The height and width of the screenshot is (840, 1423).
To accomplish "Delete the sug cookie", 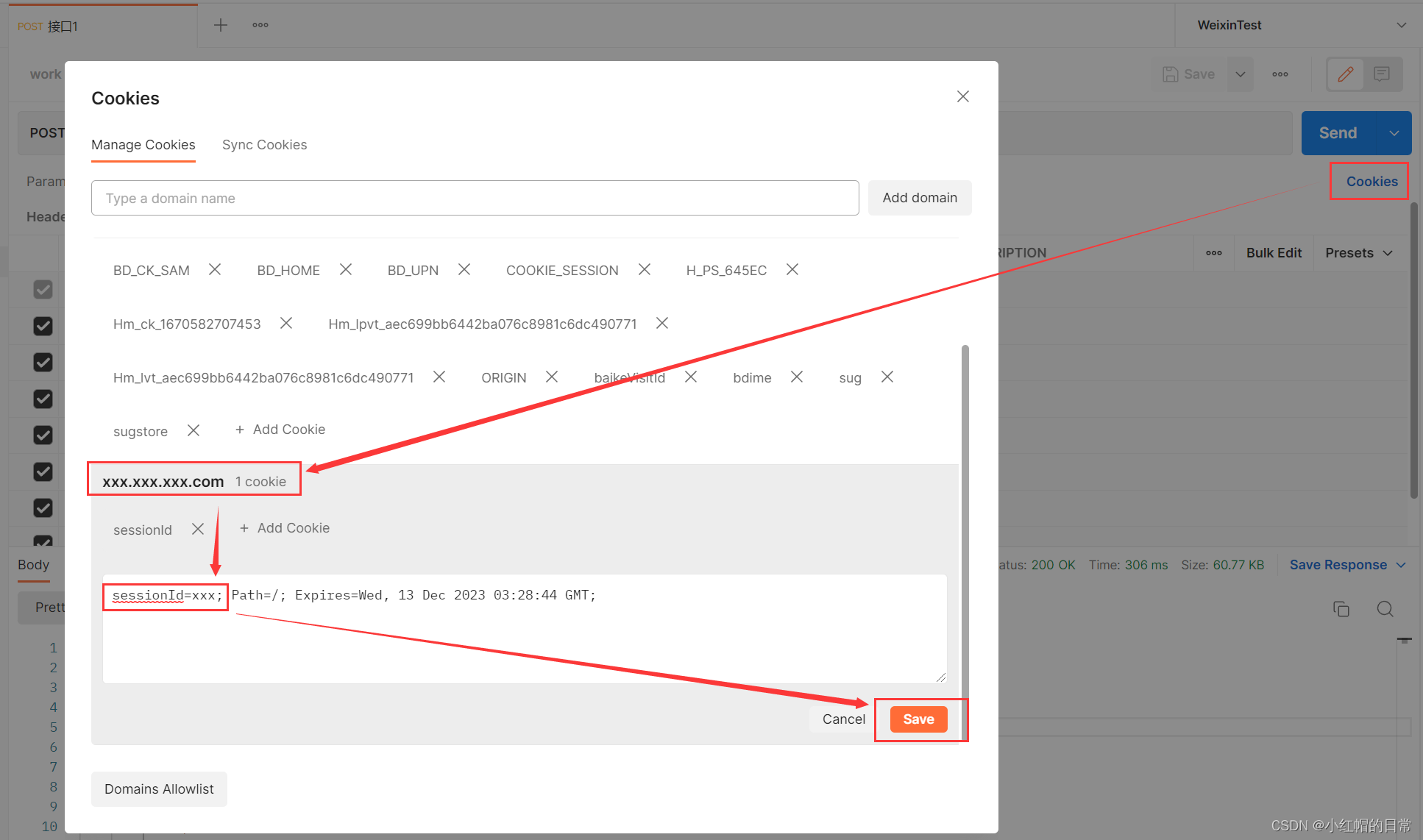I will click(x=887, y=377).
